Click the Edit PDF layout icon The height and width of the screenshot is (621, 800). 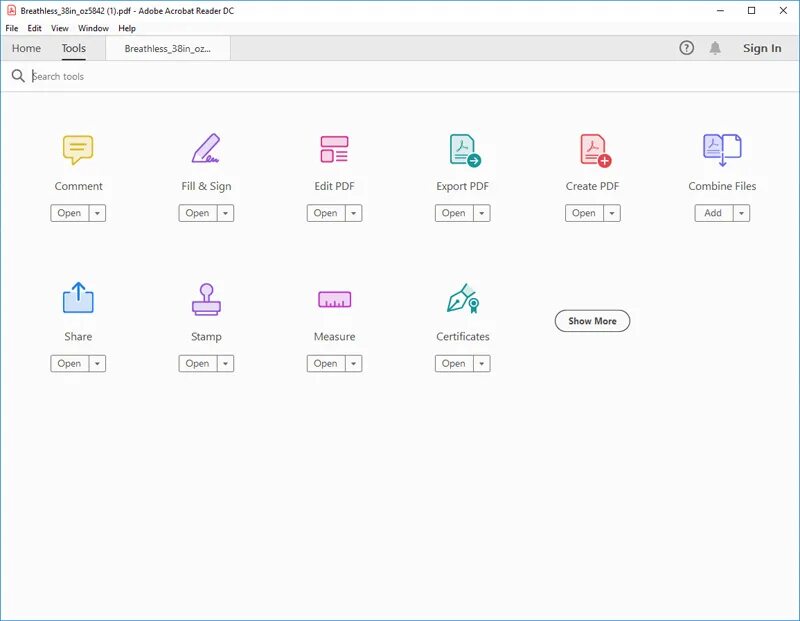pyautogui.click(x=334, y=149)
